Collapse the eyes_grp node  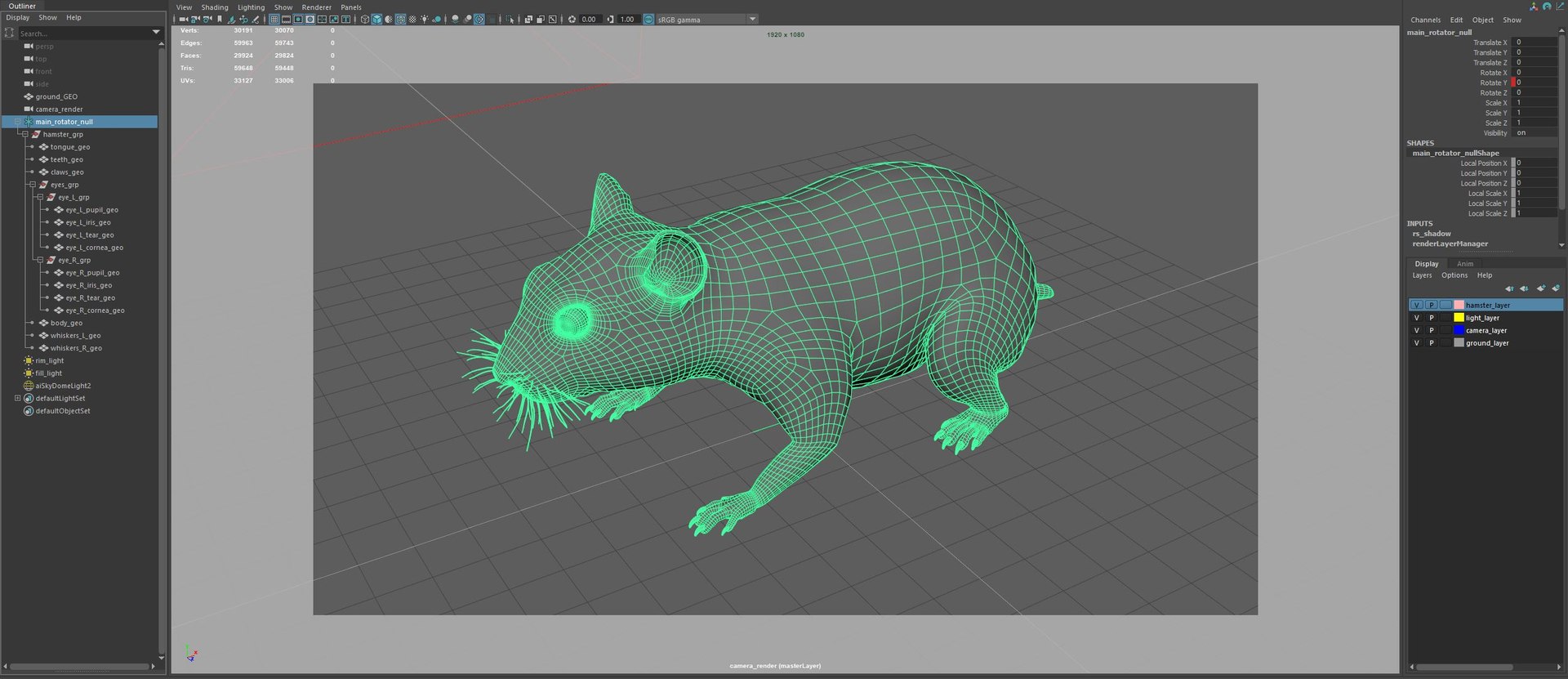coord(33,185)
